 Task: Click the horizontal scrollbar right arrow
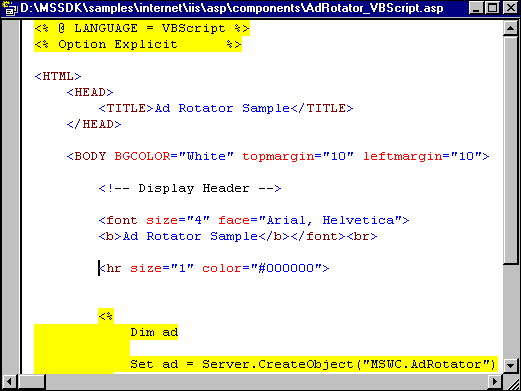pos(495,381)
